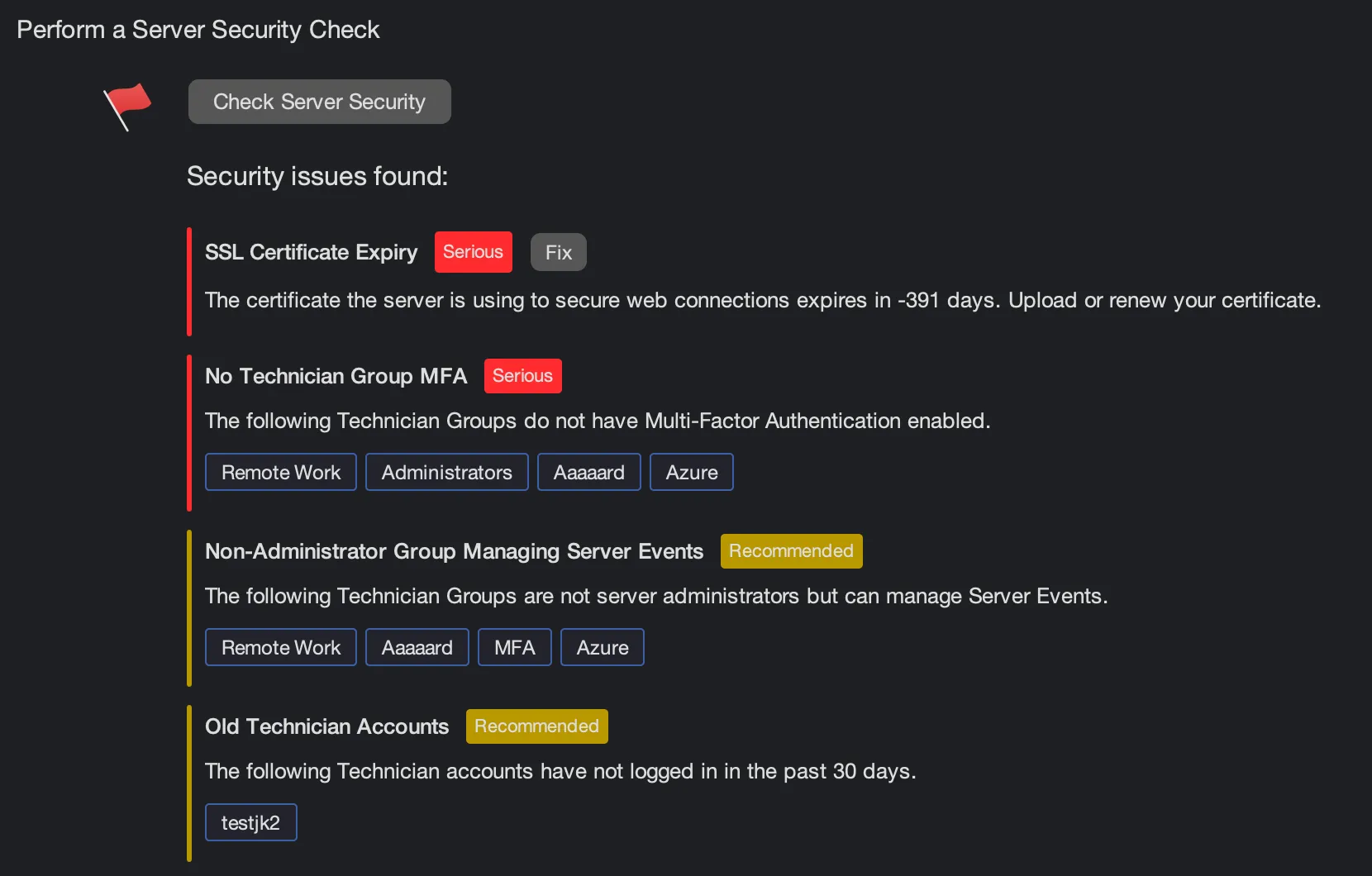
Task: Click Fix for SSL Certificate Expiry
Action: pyautogui.click(x=558, y=252)
